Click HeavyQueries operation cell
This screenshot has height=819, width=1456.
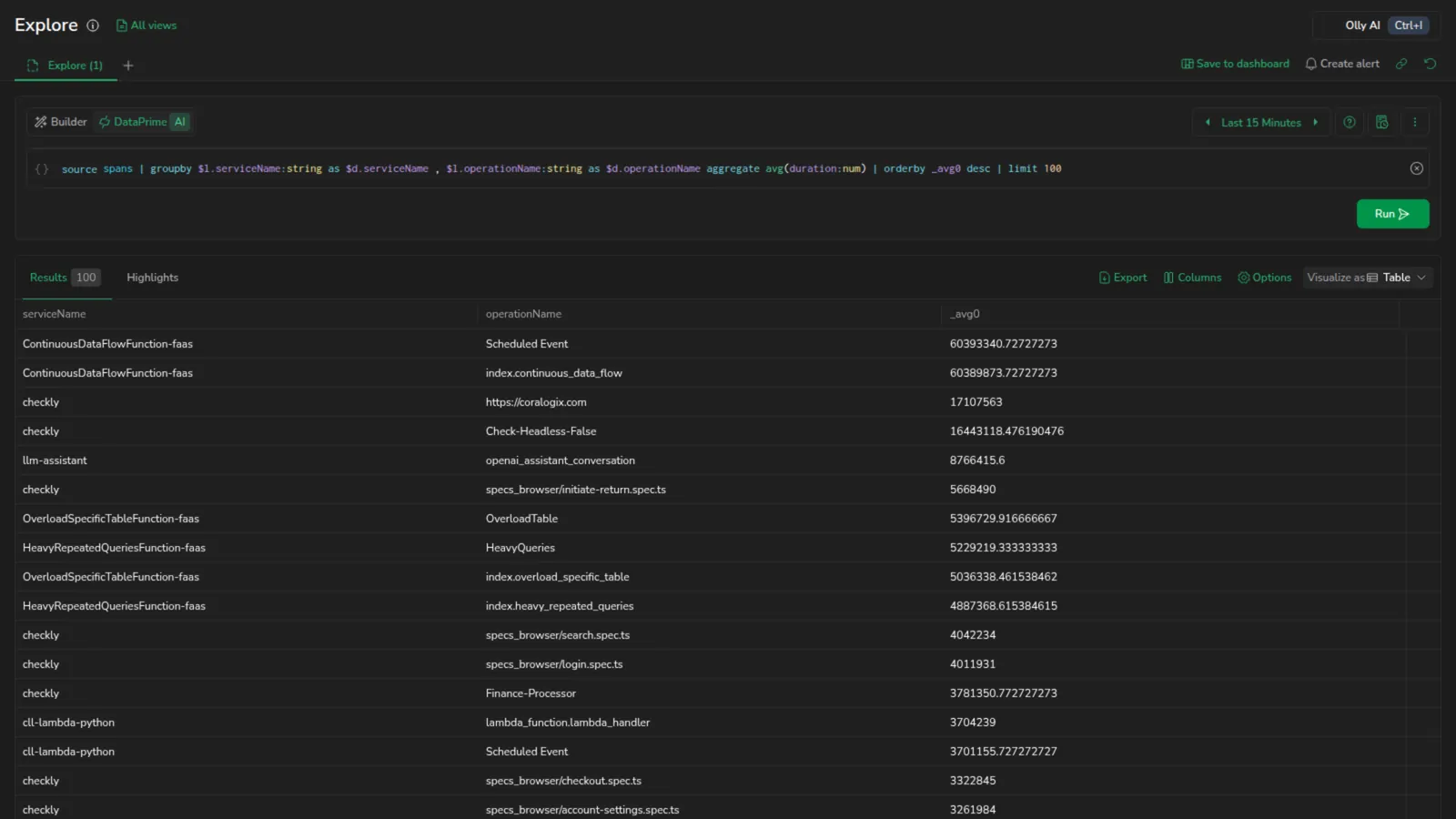(x=520, y=548)
